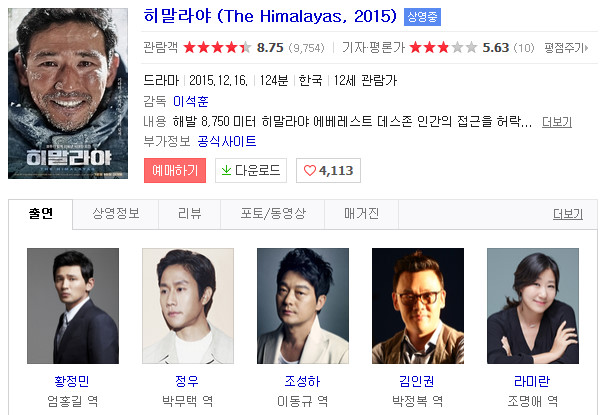The width and height of the screenshot is (612, 415).
Task: Open the 평점주기 rating arrow
Action: point(566,48)
